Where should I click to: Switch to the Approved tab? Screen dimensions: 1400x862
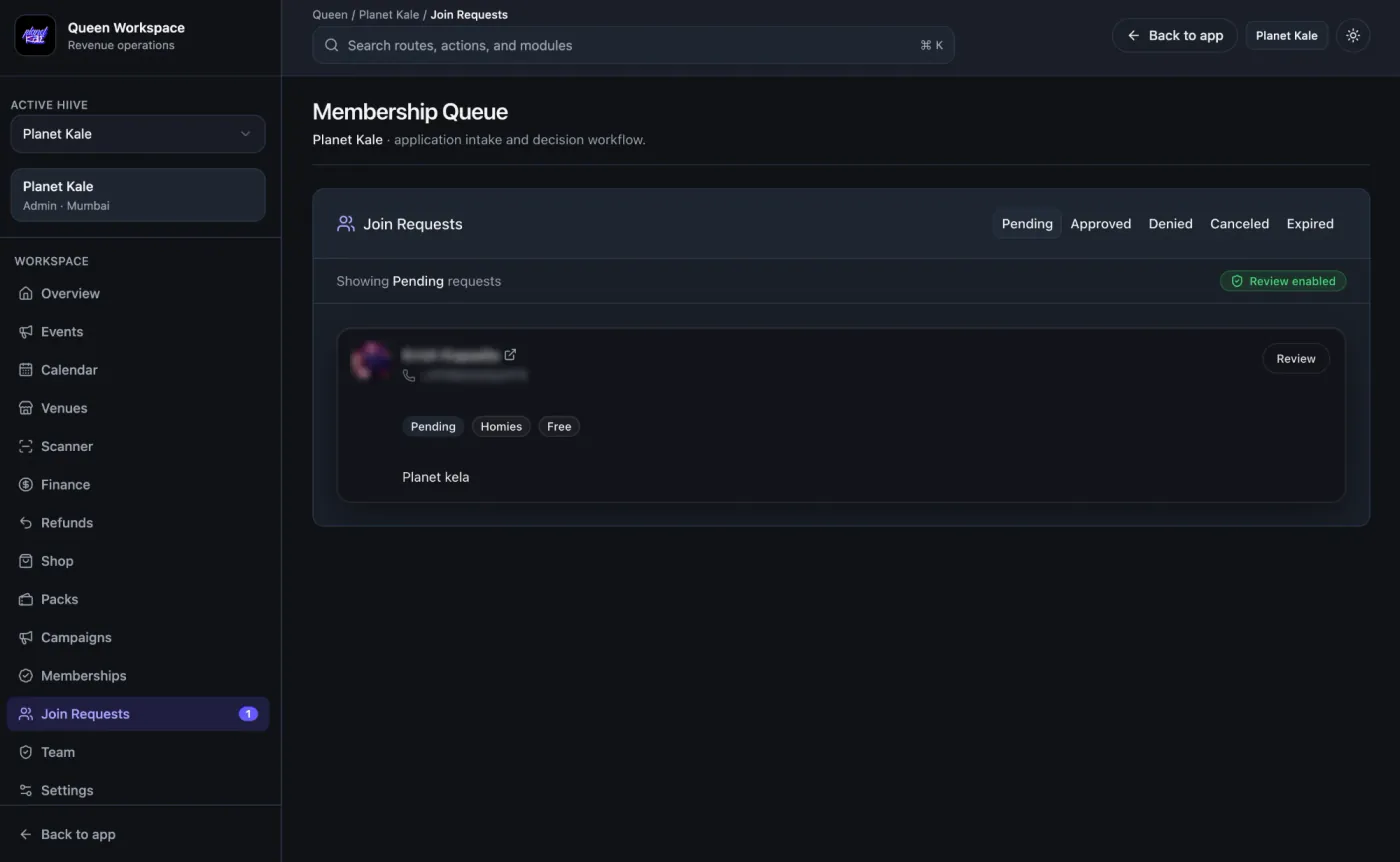coord(1101,224)
